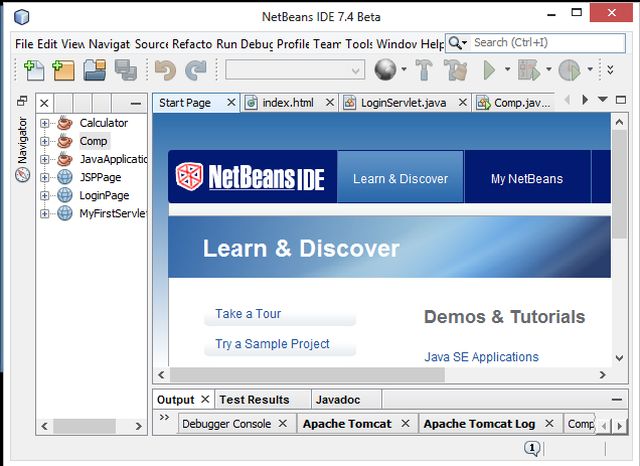
Task: Open the Run menu
Action: pyautogui.click(x=227, y=44)
